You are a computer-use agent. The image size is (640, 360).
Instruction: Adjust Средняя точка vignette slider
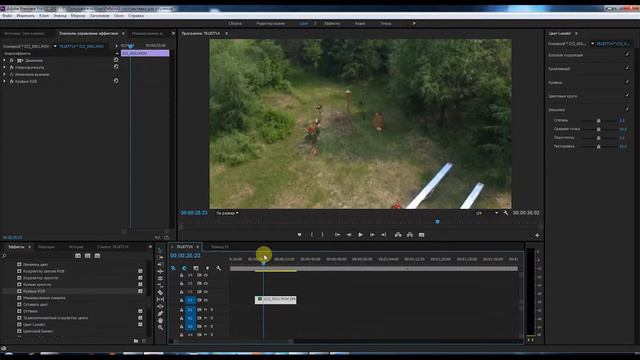coord(598,129)
